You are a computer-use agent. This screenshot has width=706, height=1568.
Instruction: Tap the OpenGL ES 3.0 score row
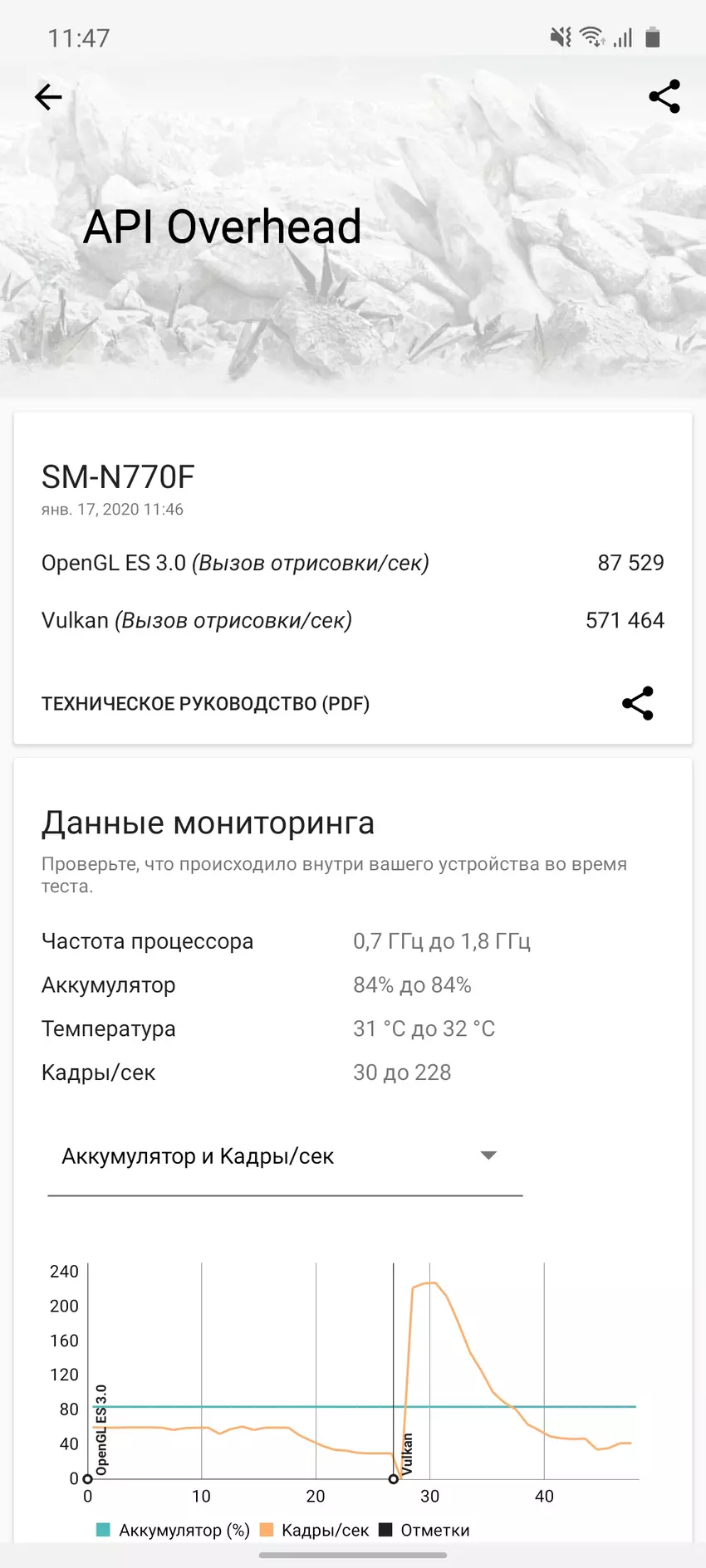[x=352, y=563]
